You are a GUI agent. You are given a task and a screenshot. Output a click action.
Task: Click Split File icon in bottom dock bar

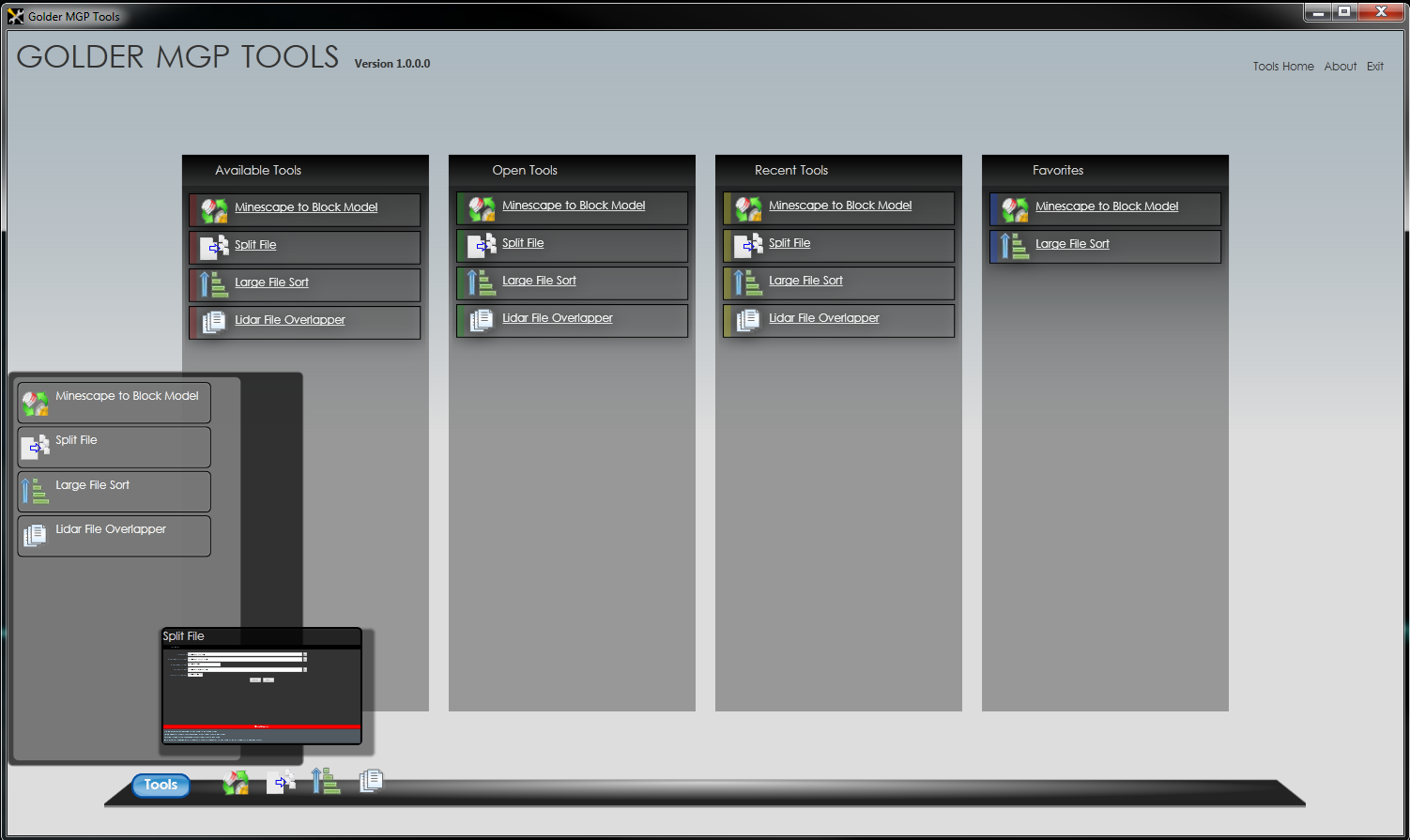281,782
